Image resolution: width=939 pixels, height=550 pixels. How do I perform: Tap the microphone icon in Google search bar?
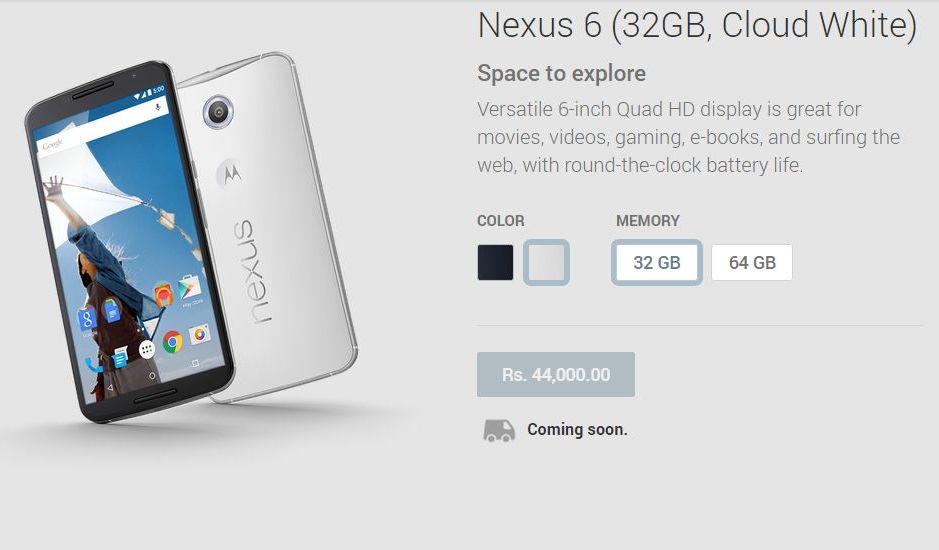coord(157,108)
